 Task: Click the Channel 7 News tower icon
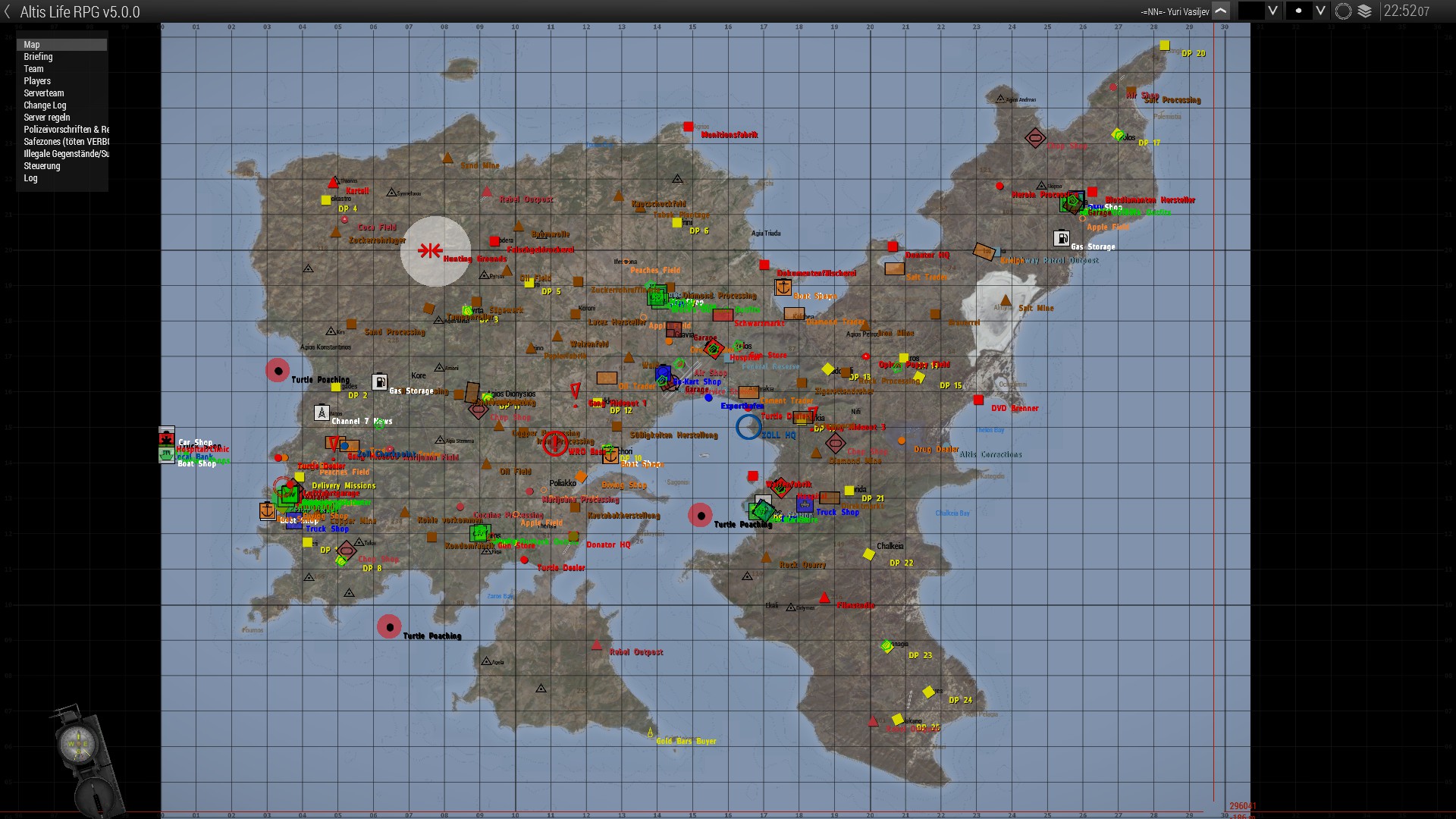tap(322, 413)
